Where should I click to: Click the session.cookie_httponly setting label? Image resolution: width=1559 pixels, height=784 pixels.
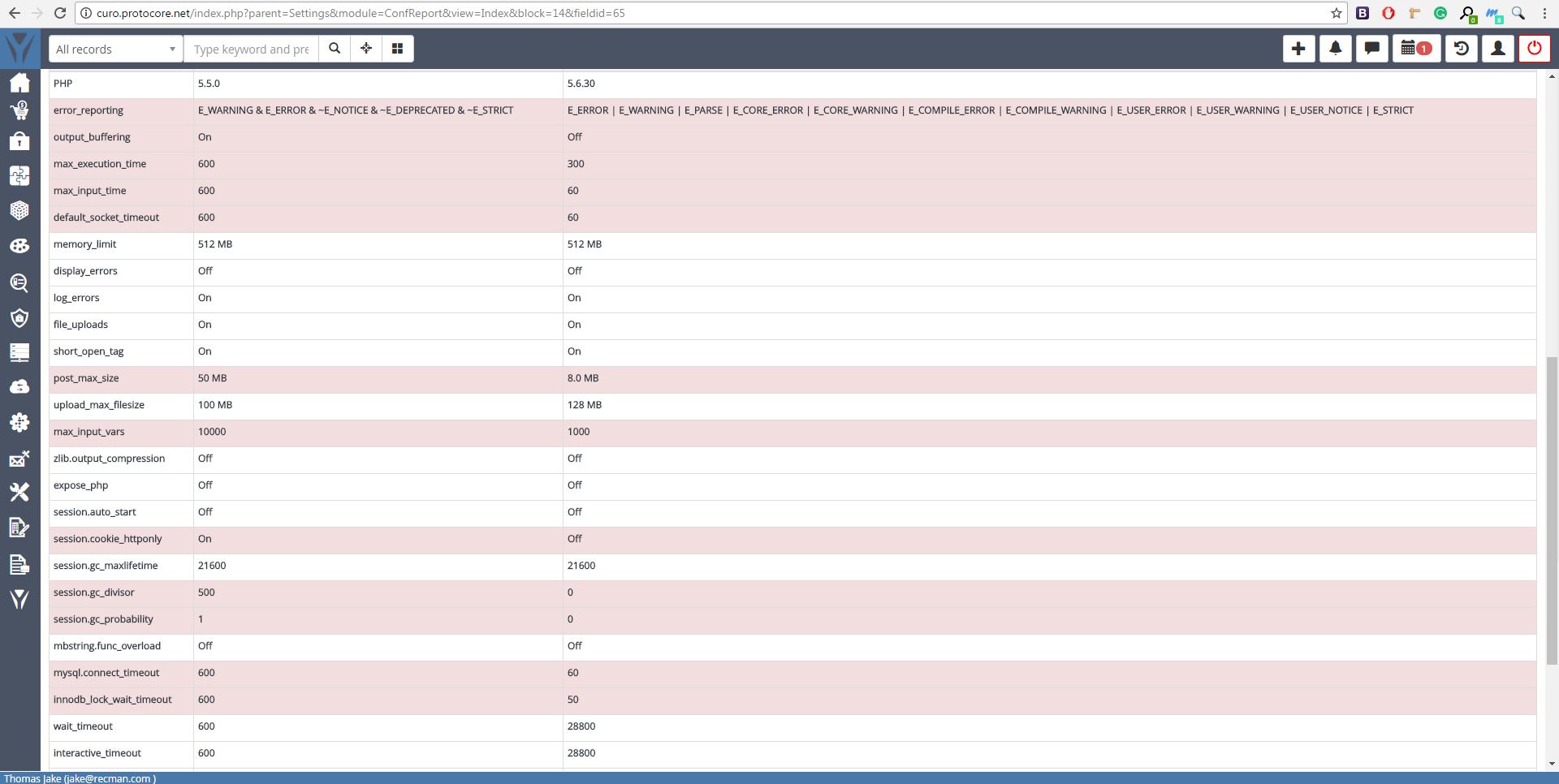107,539
